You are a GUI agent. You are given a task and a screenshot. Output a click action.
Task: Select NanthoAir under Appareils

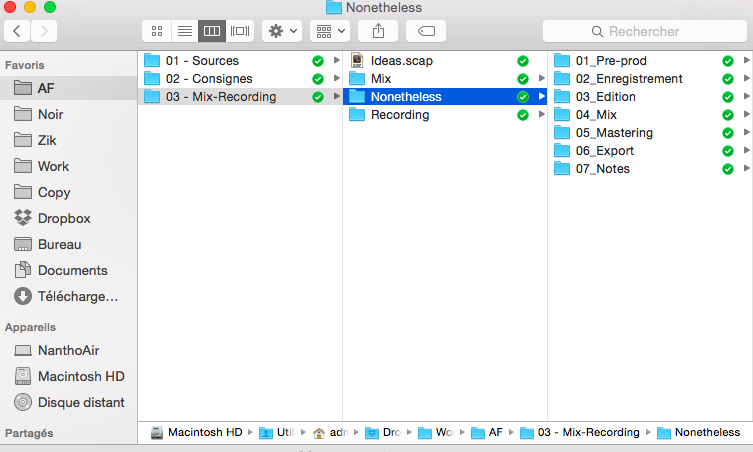click(69, 350)
